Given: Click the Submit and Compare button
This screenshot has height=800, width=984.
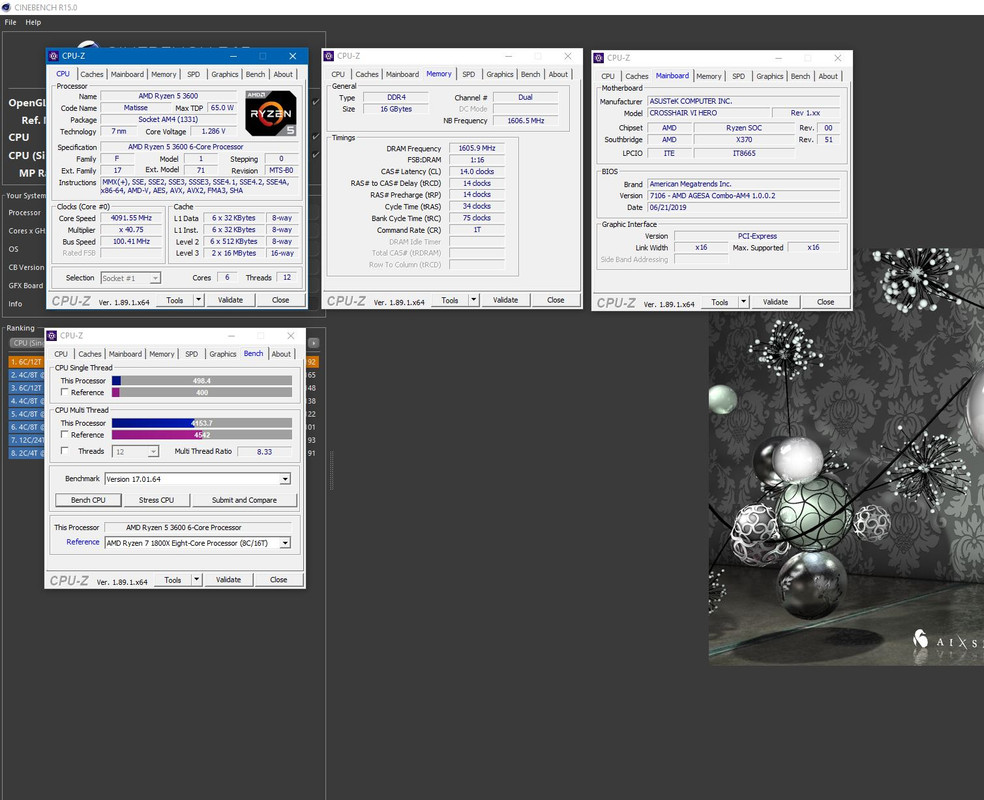Looking at the screenshot, I should tap(244, 500).
